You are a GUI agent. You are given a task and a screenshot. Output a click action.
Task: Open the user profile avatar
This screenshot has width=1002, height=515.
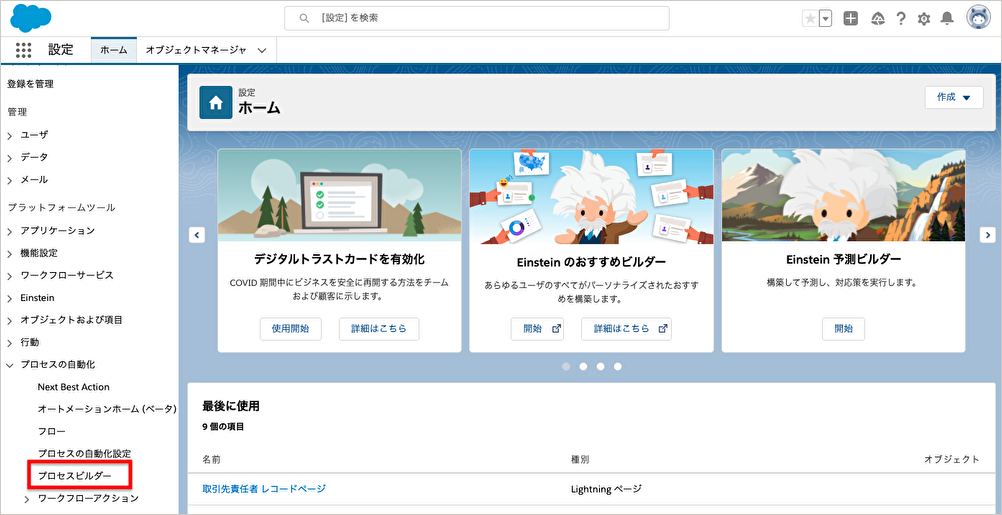(978, 19)
